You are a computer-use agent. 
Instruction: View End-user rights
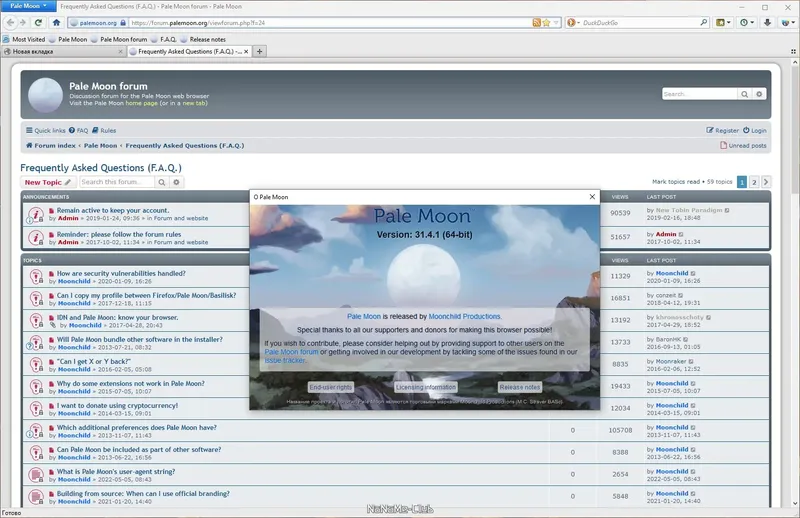(331, 387)
